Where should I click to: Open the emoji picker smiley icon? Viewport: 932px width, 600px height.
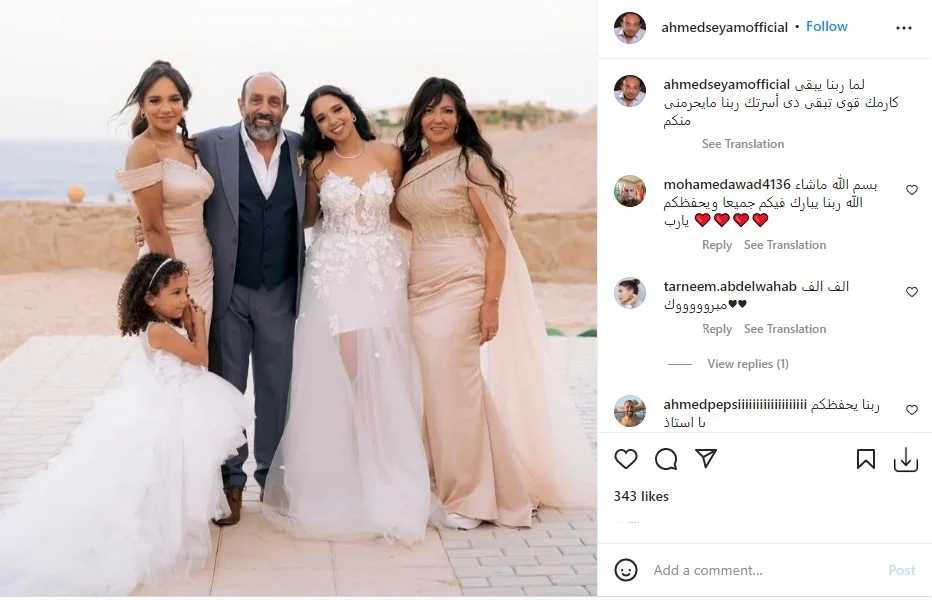click(625, 570)
